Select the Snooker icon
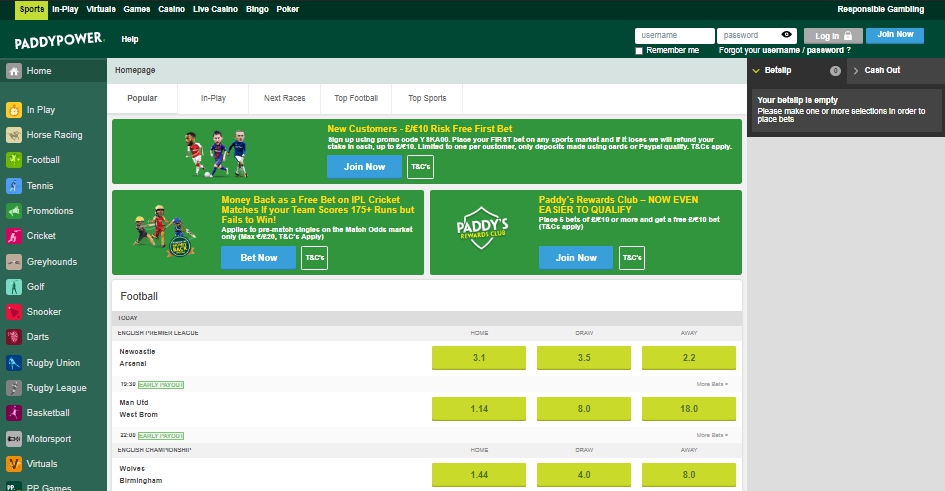 [14, 312]
